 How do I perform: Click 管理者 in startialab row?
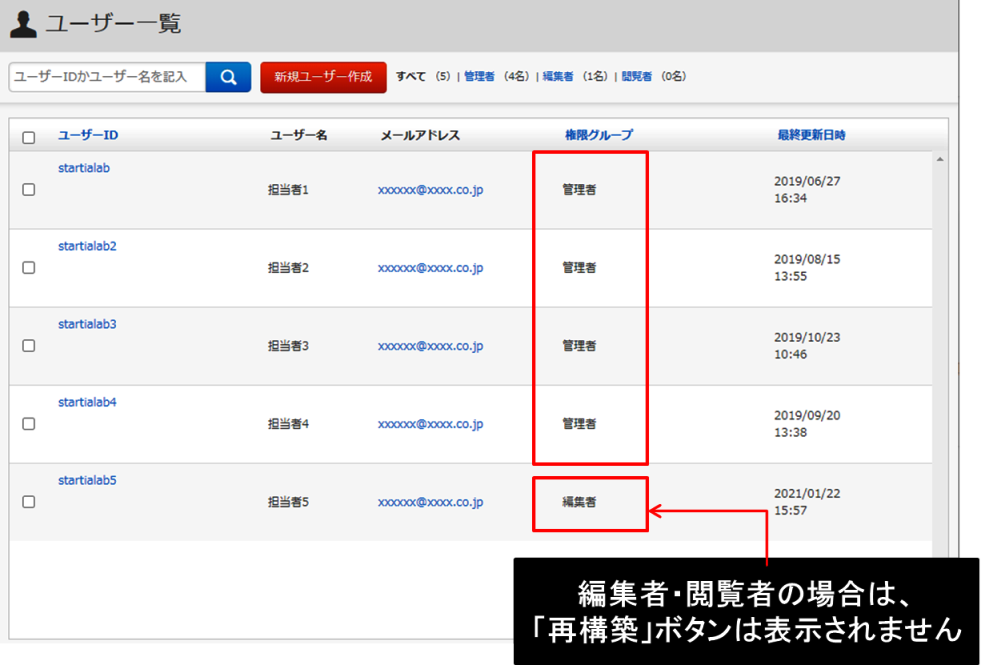point(579,190)
